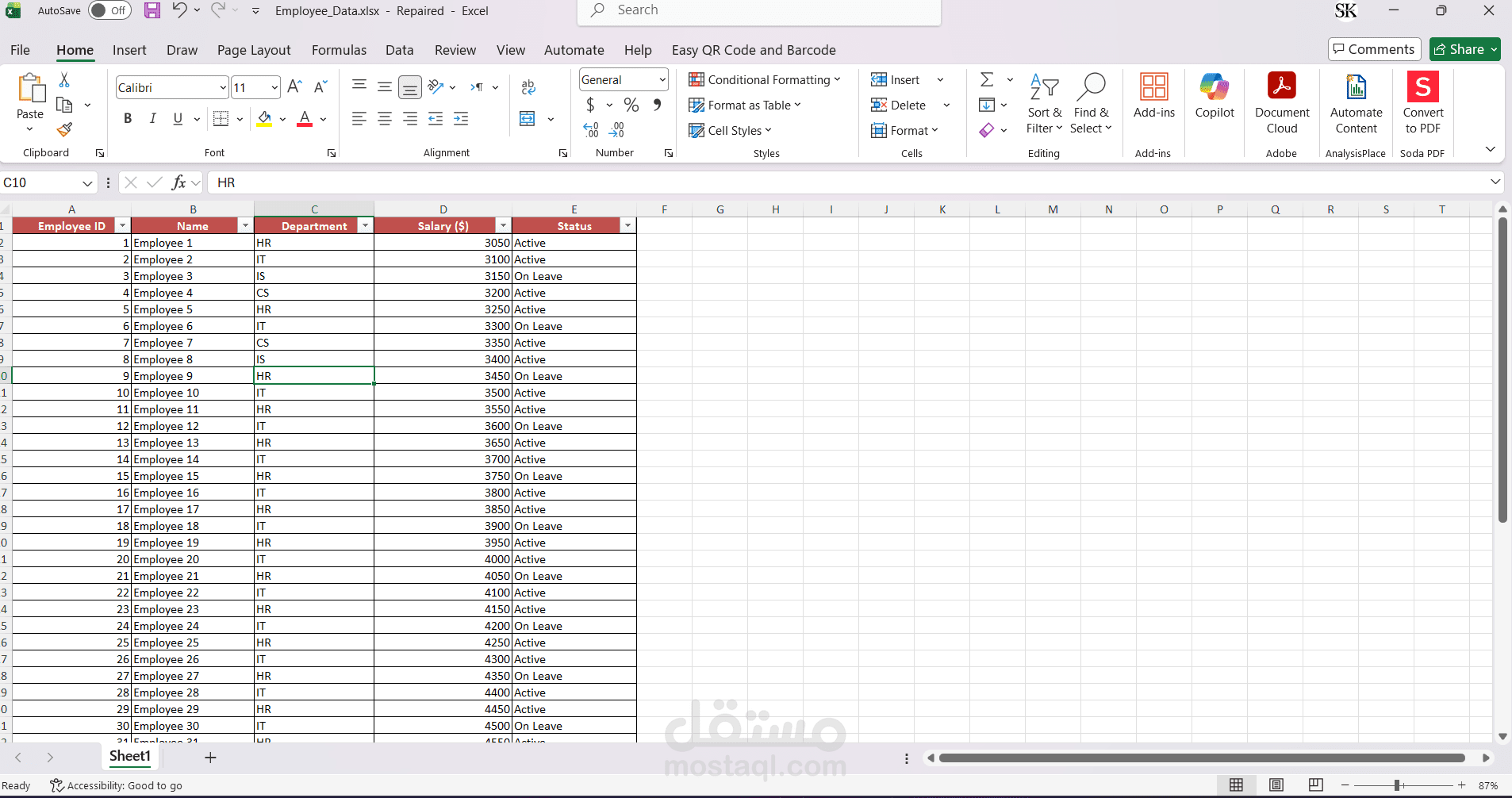
Task: Switch to Page Layout view in status bar
Action: [x=1276, y=785]
